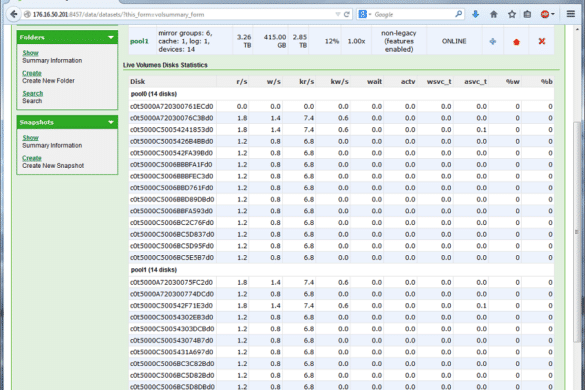Screen dimensions: 585x390
Task: Open the Firefox hamburger menu
Action: pos(570,14)
